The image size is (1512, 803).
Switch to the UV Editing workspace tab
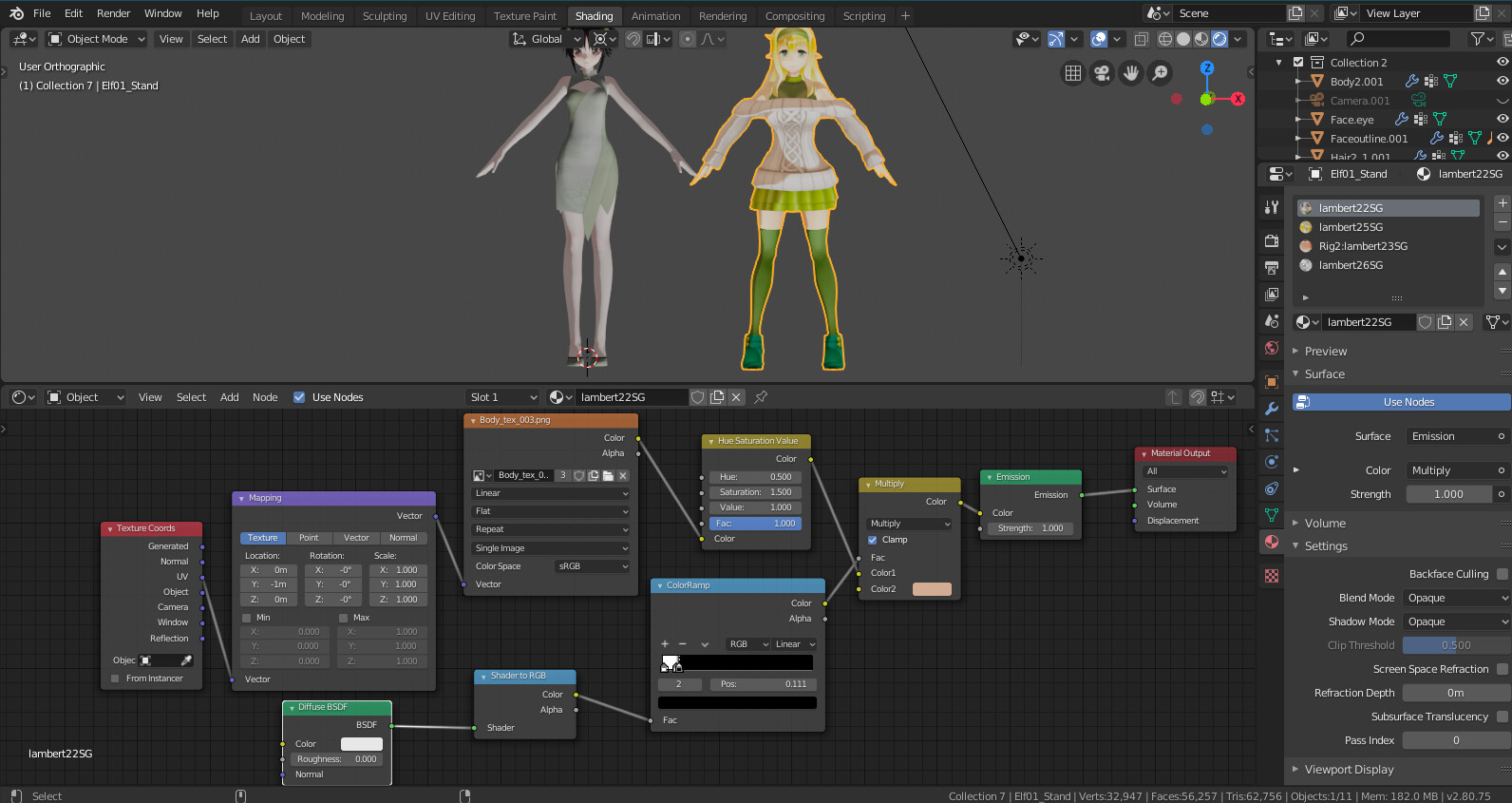tap(450, 16)
